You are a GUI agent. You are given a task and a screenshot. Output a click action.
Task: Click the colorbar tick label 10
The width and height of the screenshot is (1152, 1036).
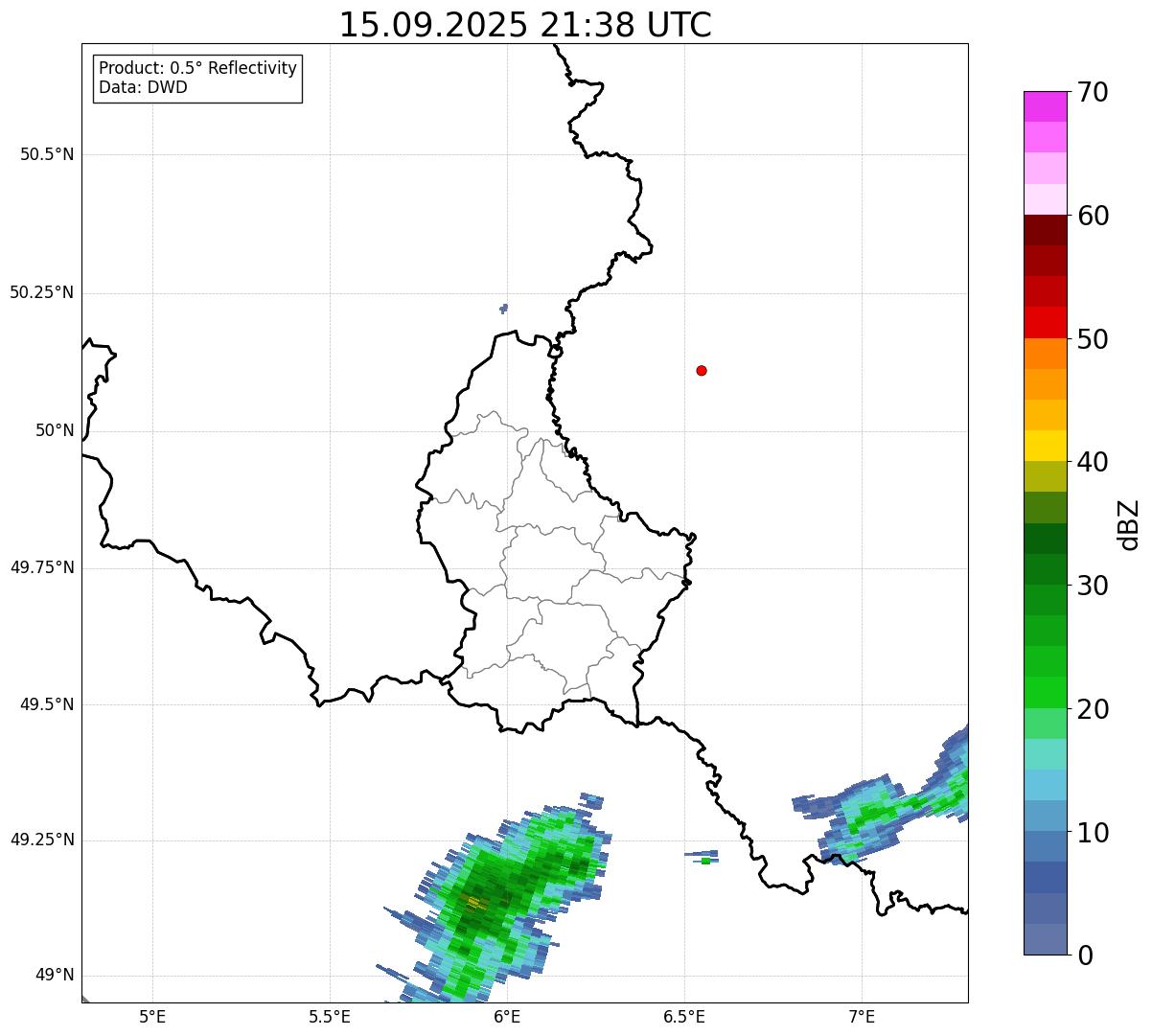tap(1093, 833)
